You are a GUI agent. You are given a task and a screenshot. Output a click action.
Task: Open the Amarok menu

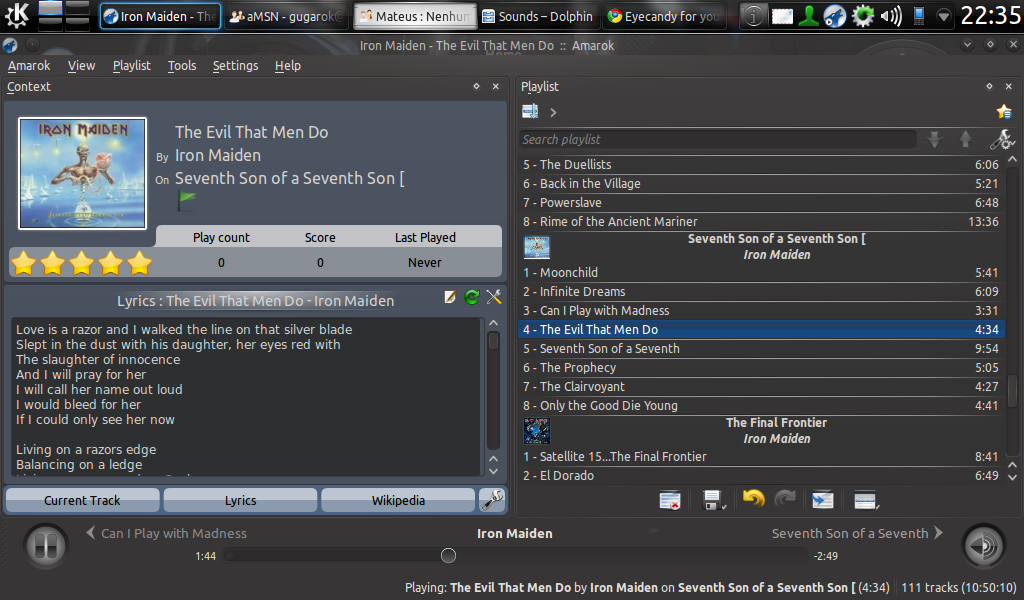(x=29, y=65)
